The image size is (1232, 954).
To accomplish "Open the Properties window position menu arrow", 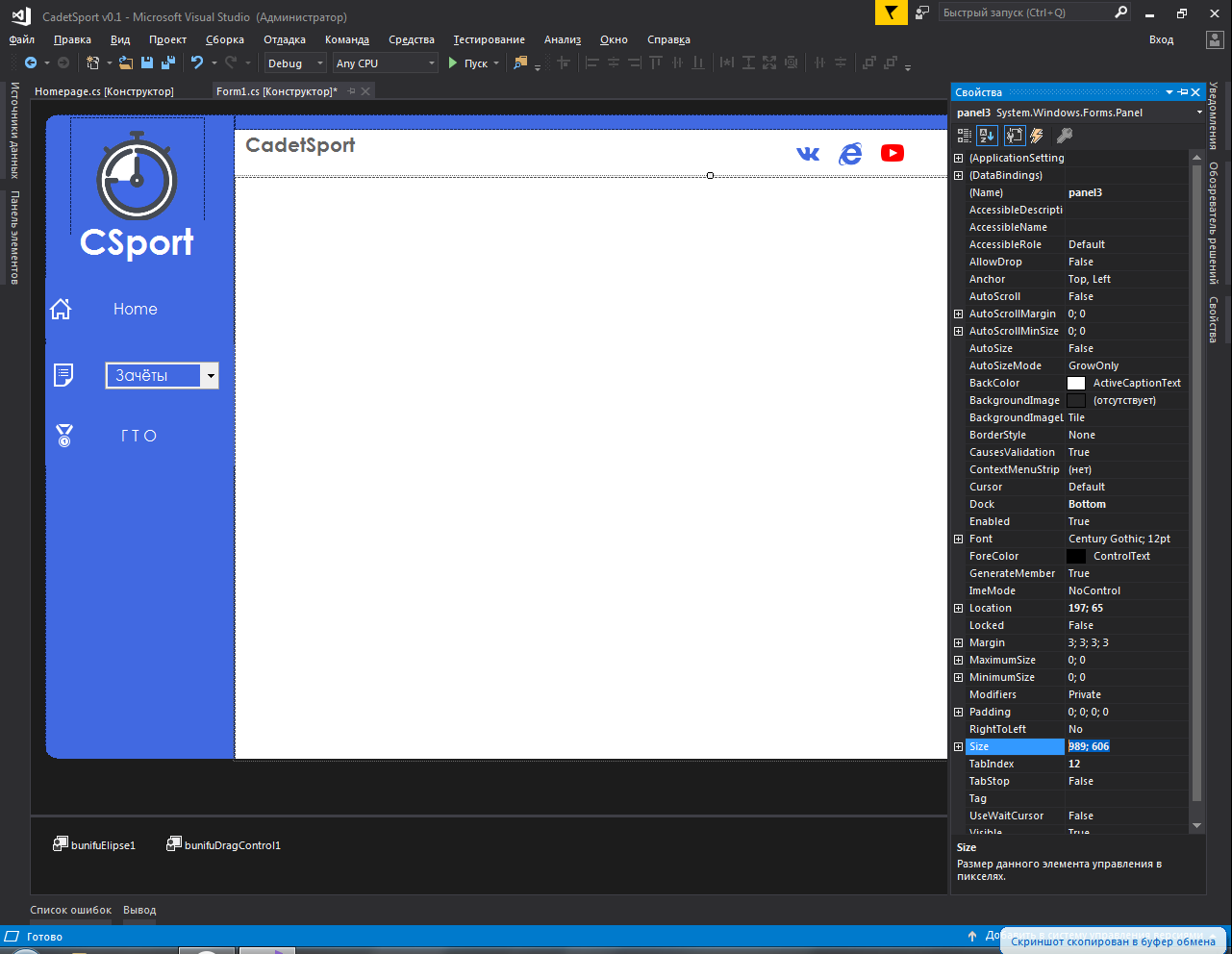I will pos(1169,92).
